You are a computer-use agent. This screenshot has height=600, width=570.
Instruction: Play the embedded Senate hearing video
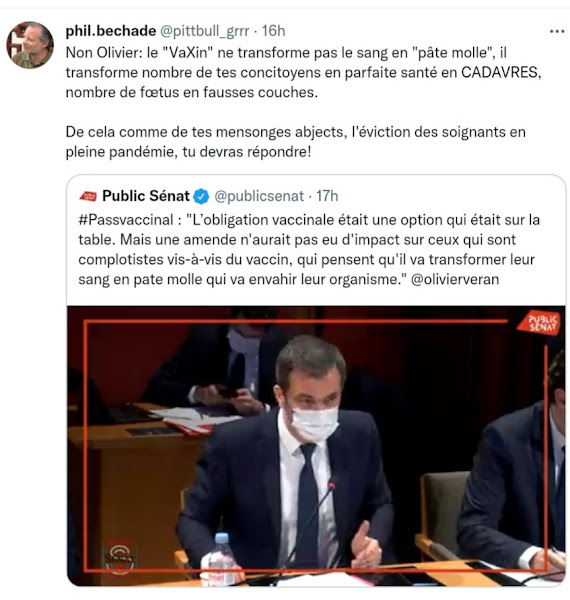[316, 446]
